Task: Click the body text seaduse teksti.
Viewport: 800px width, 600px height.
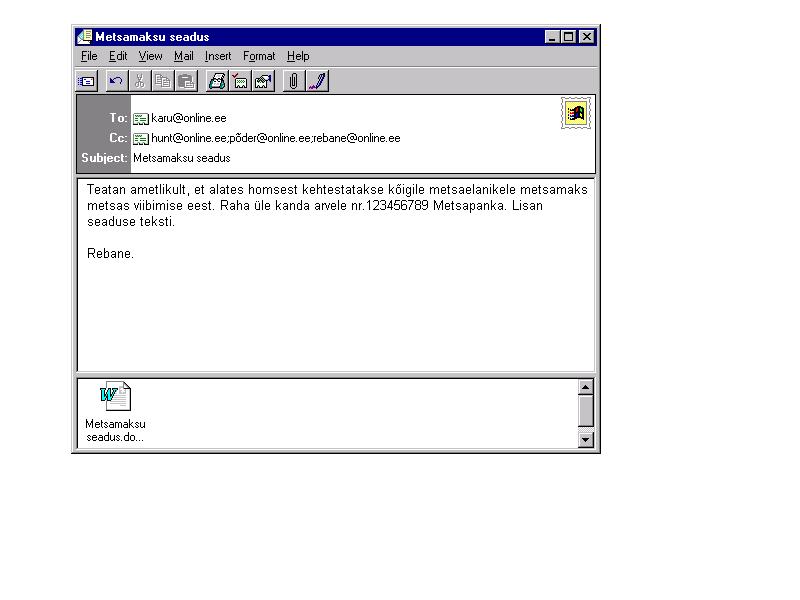Action: pyautogui.click(x=131, y=222)
